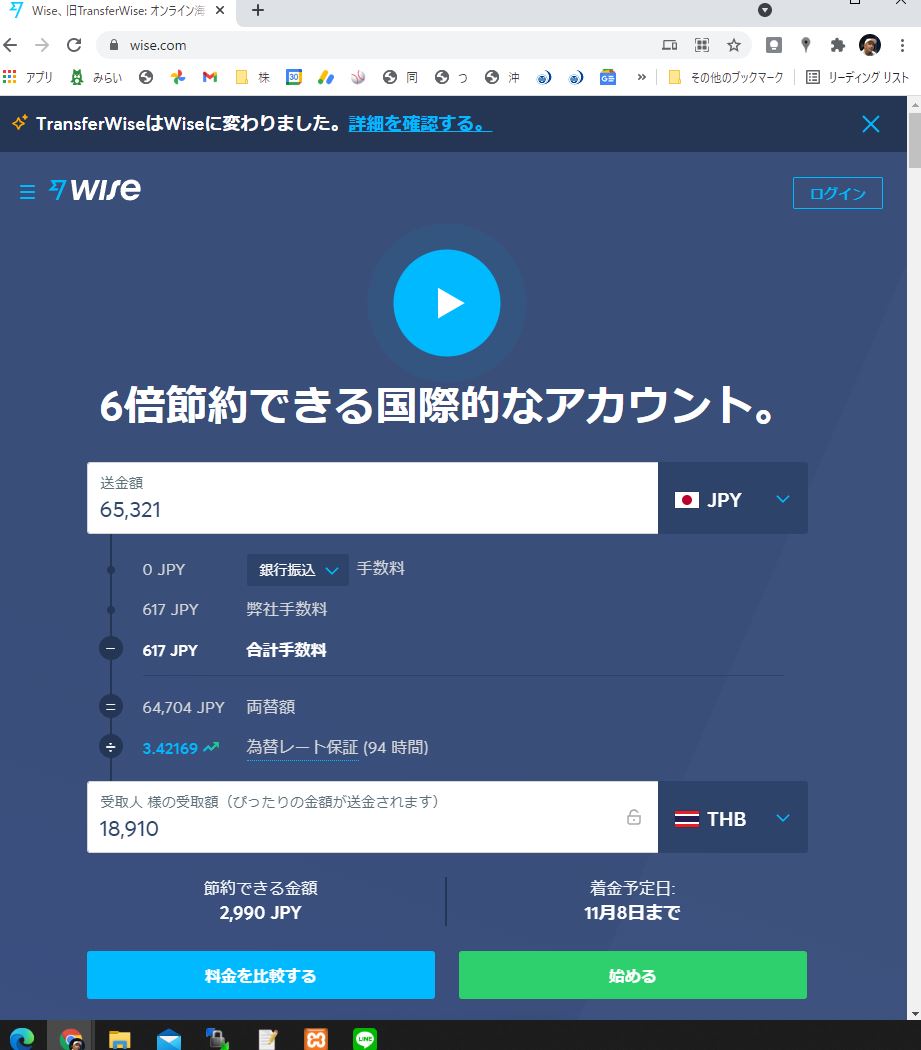Click the 3.42169 exchange rate

pos(170,748)
